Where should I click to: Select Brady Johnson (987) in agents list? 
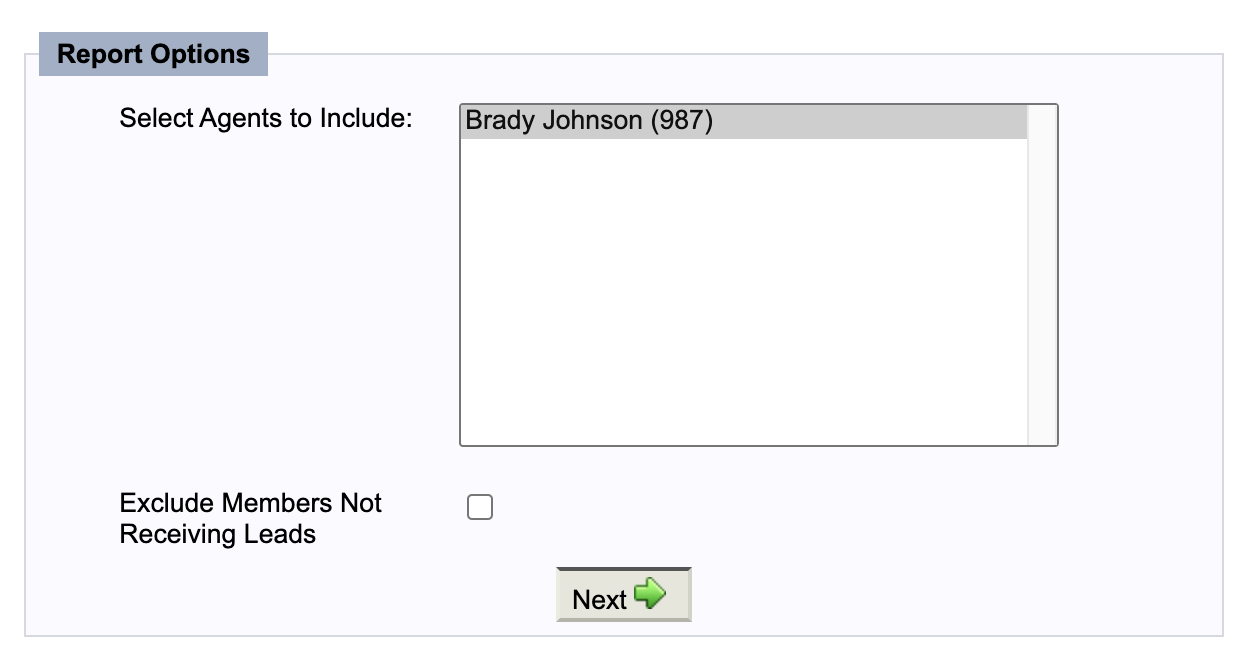click(744, 121)
